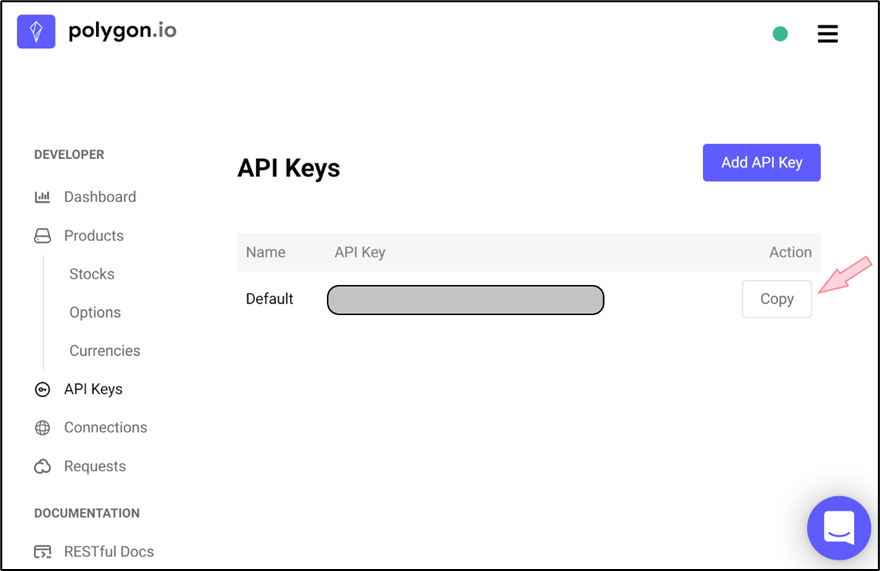The width and height of the screenshot is (880, 571).
Task: Copy the Default API key
Action: (x=776, y=299)
